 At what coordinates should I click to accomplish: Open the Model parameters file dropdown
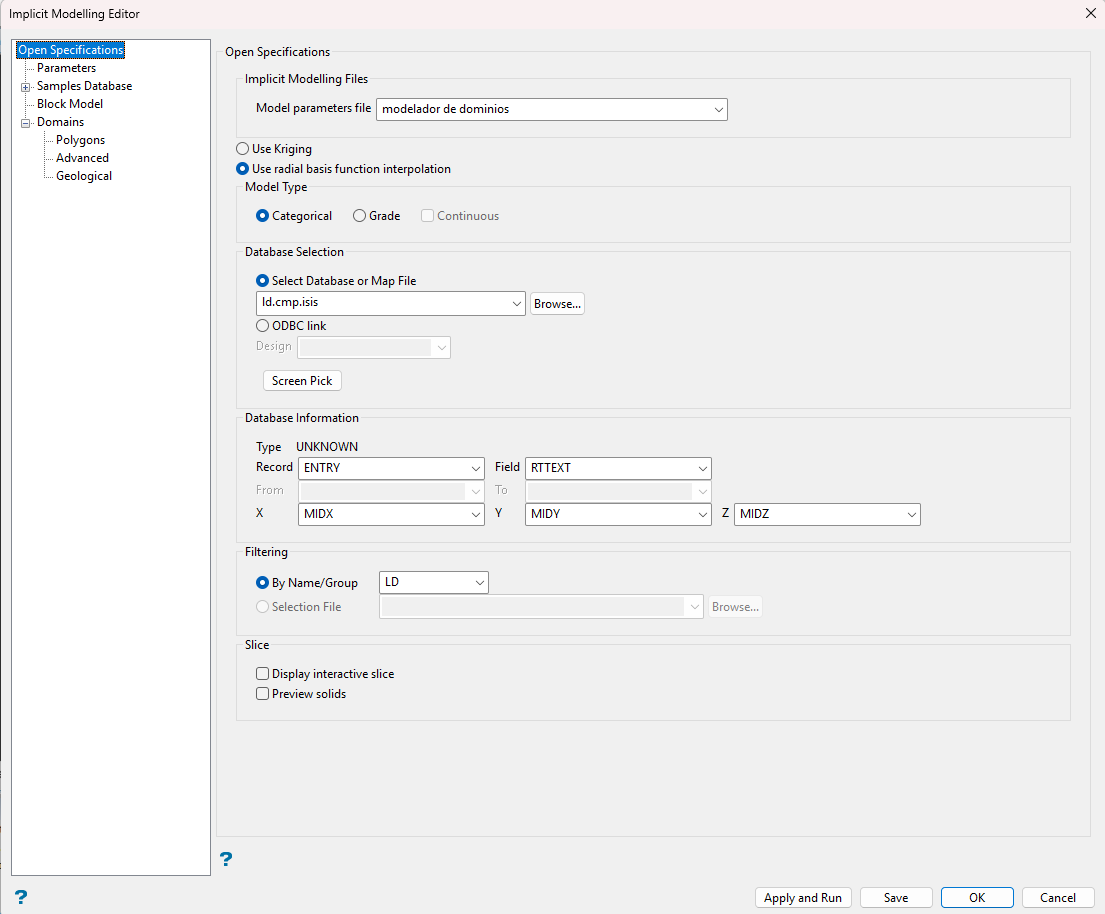552,109
